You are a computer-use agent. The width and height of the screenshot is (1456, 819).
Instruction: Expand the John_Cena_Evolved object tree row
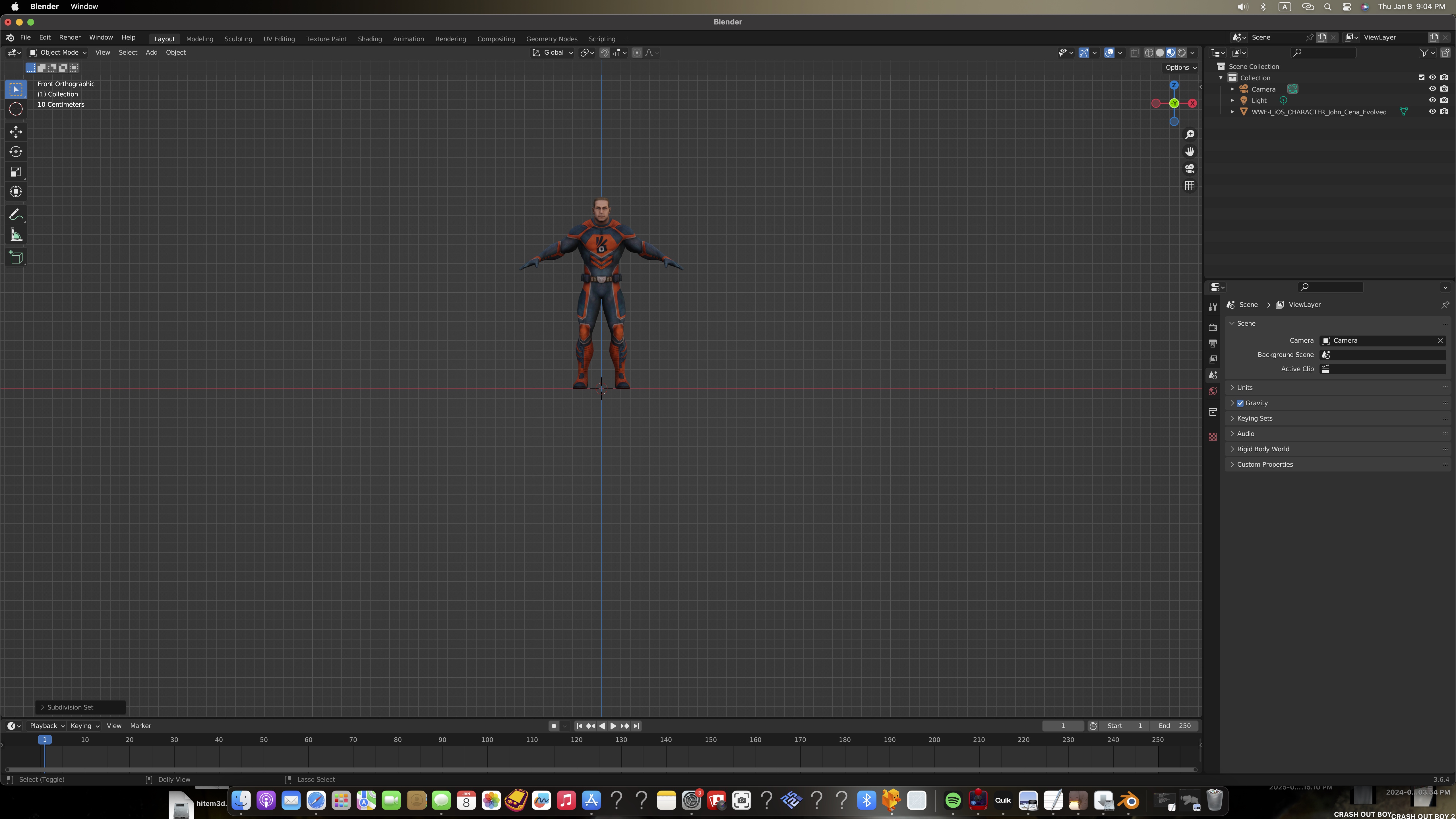pyautogui.click(x=1233, y=112)
